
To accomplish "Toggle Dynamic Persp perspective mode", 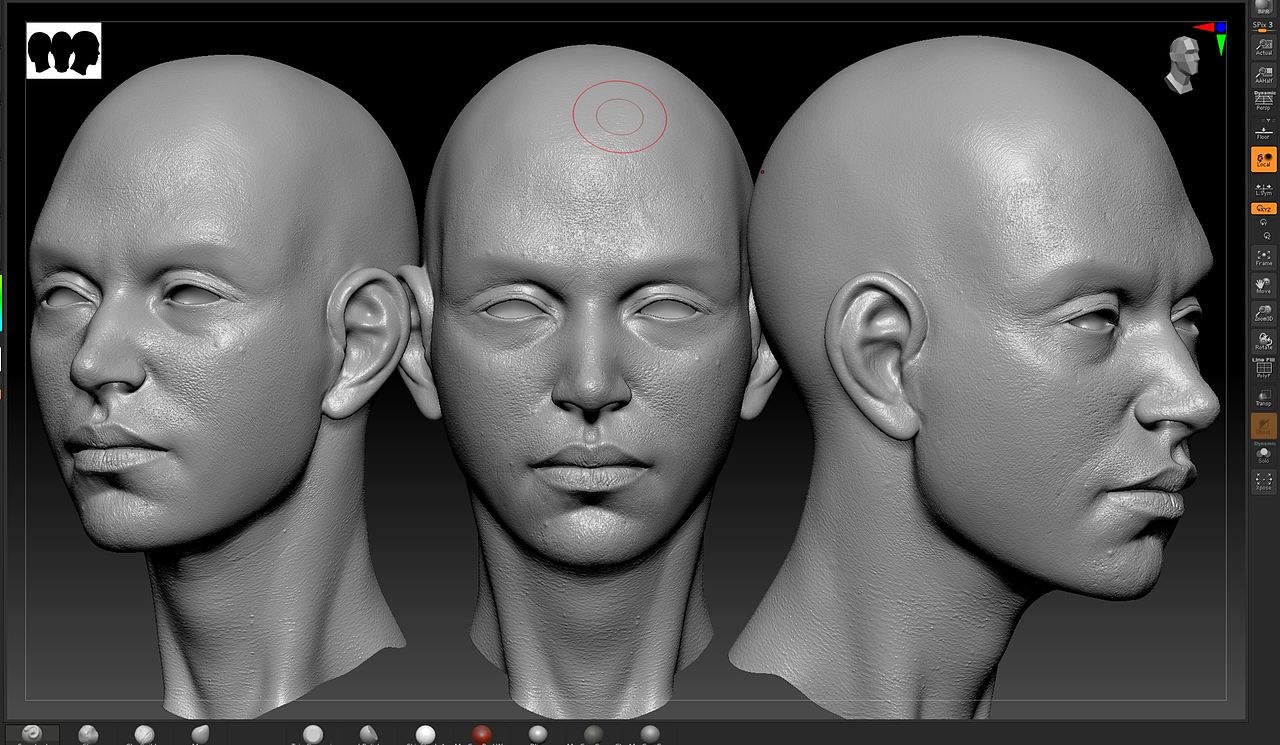I will tap(1264, 101).
